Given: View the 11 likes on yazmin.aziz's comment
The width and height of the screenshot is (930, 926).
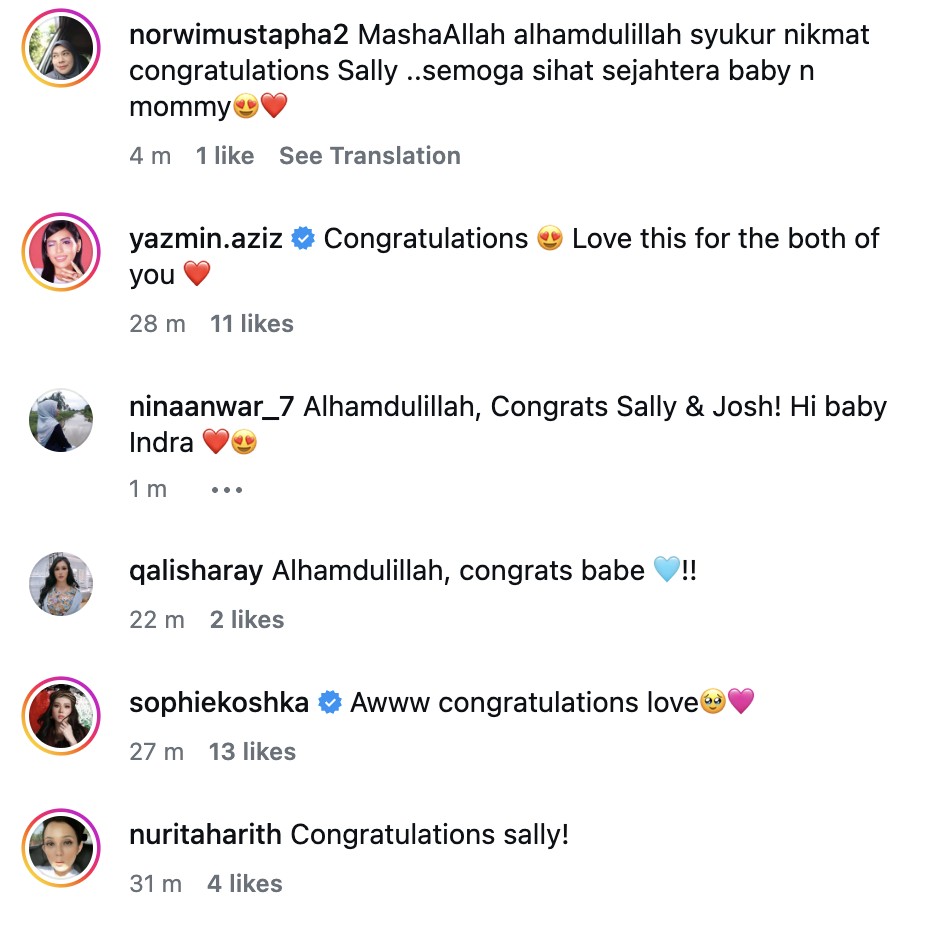Looking at the screenshot, I should pos(252,324).
